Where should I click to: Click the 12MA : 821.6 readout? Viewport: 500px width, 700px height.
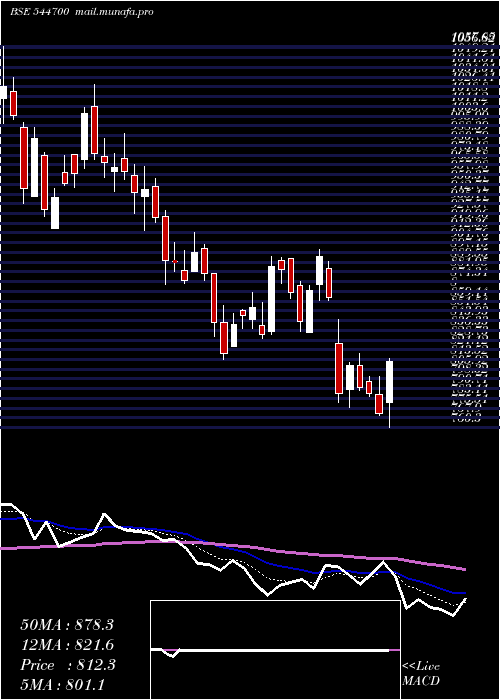[67, 645]
